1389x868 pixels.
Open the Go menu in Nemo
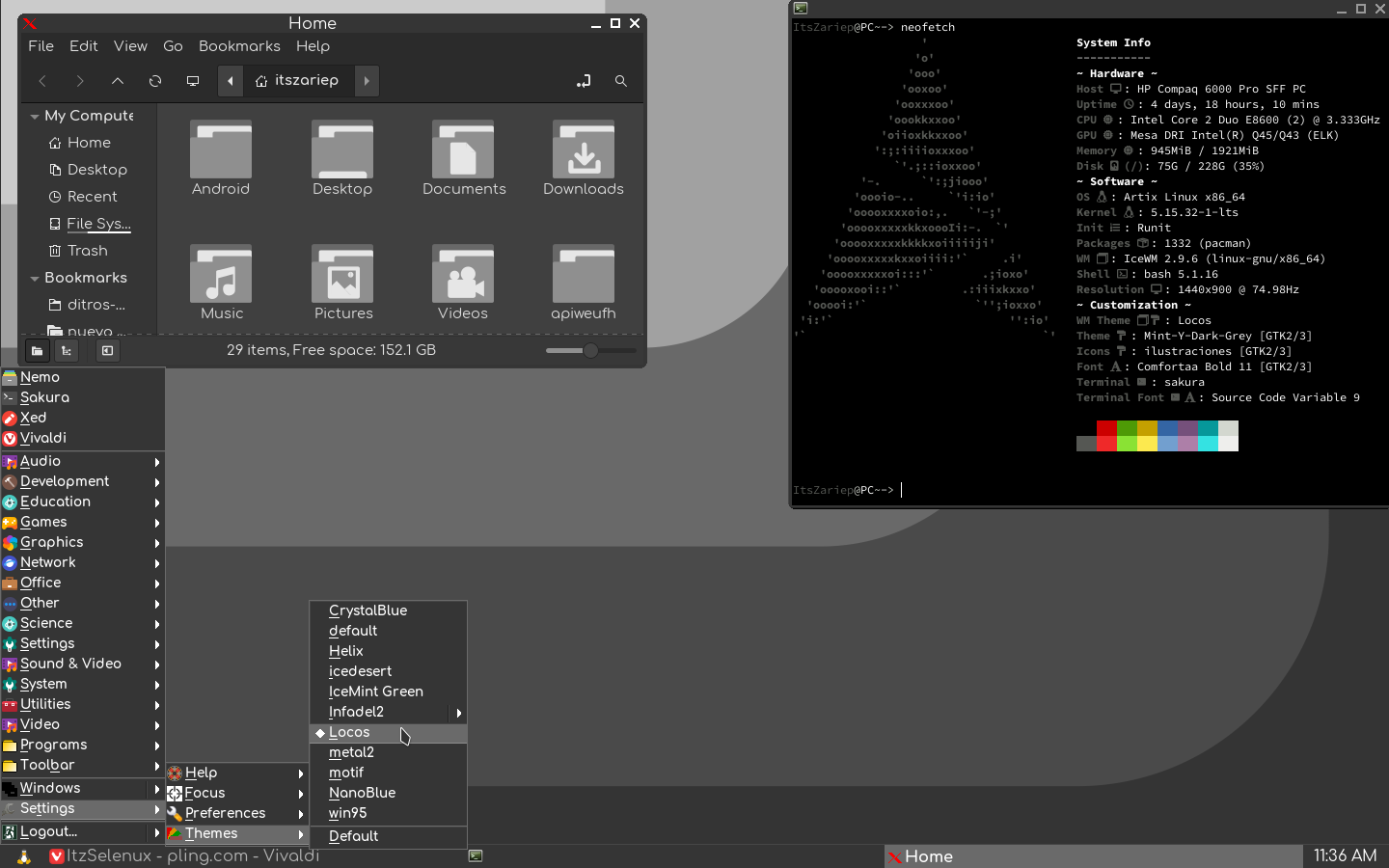[173, 46]
